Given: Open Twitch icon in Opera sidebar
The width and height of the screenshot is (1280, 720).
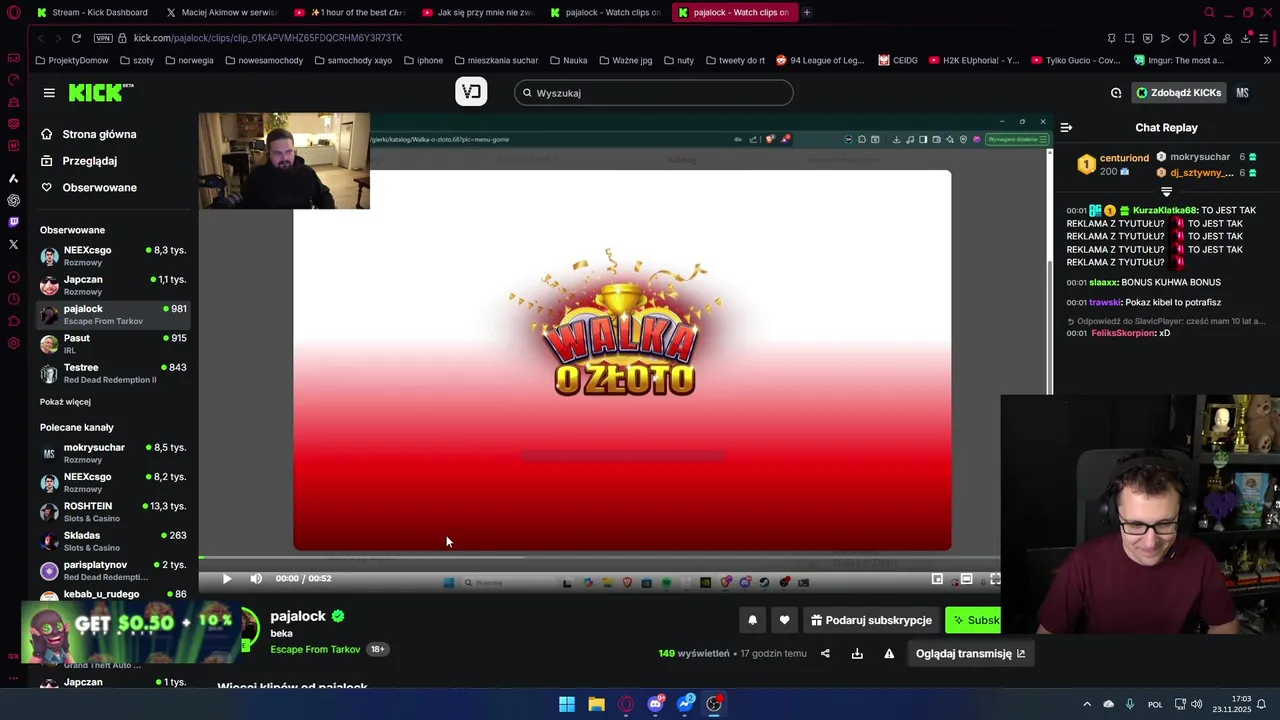Looking at the screenshot, I should coord(13,222).
